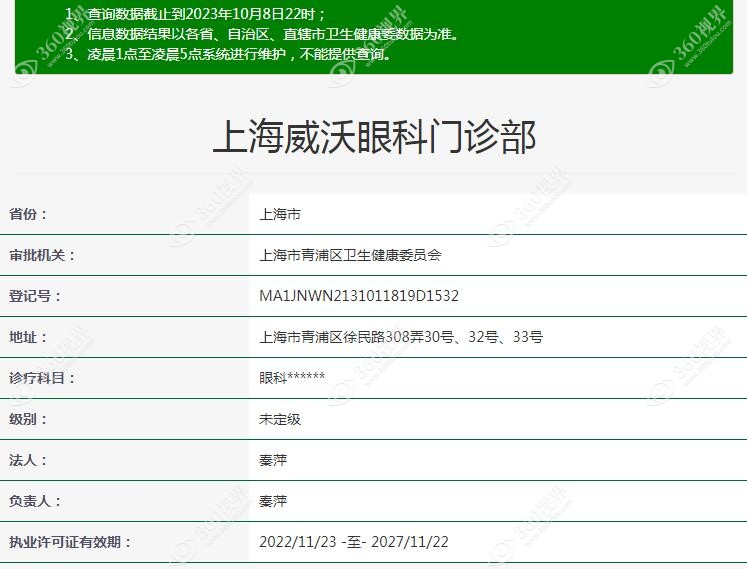Click notice line about 卫生健康委数据为准
Viewport: 747px width, 569px height.
(x=262, y=34)
